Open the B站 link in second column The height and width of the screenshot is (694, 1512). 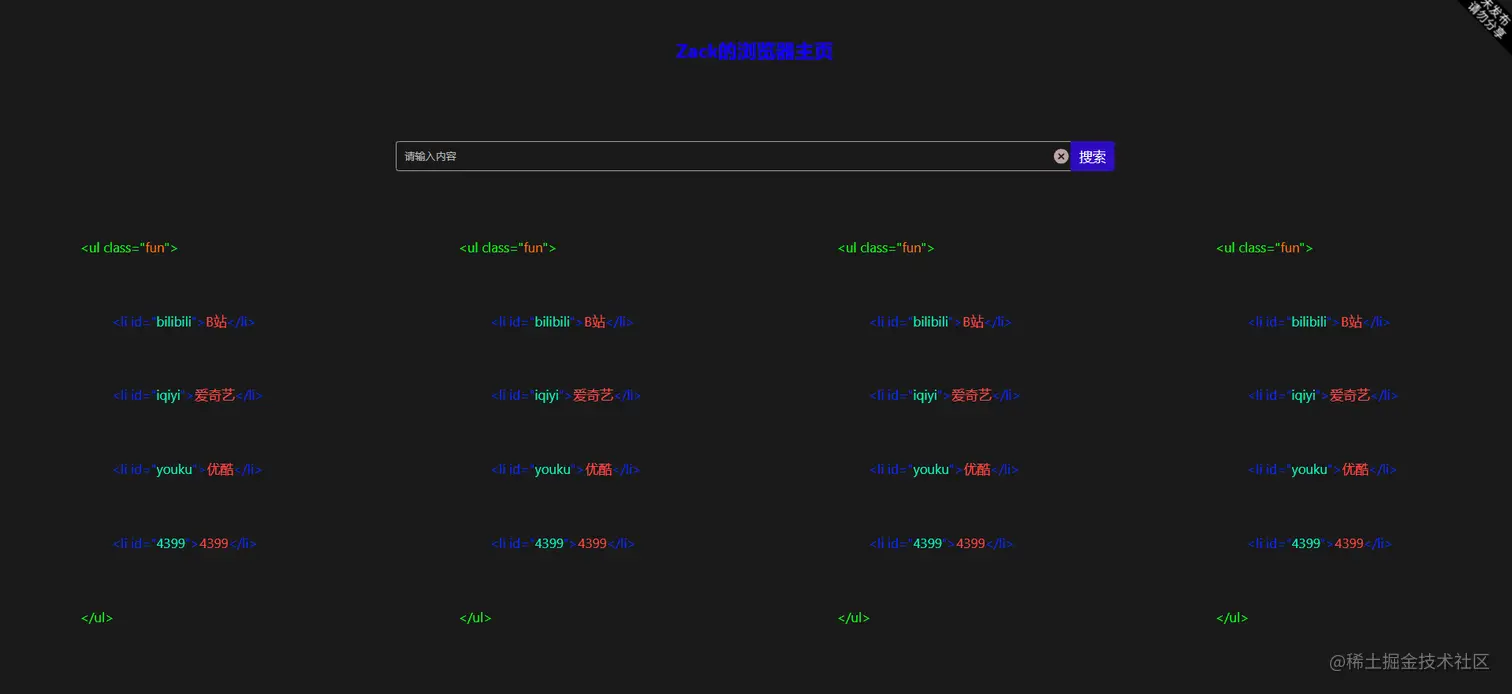coord(595,322)
